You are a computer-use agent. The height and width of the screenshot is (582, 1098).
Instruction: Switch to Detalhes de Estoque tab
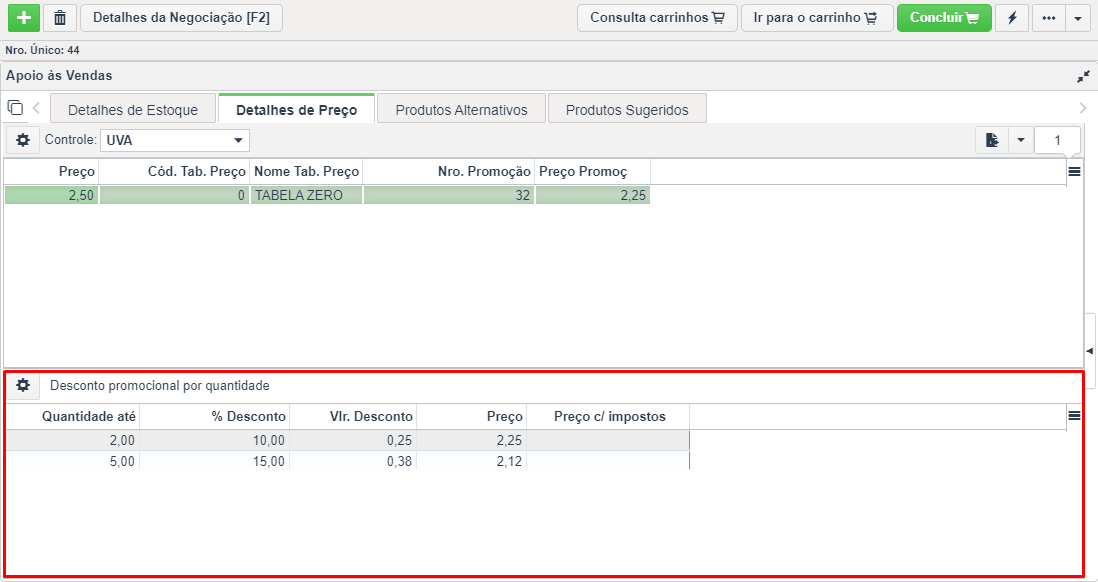click(x=133, y=109)
